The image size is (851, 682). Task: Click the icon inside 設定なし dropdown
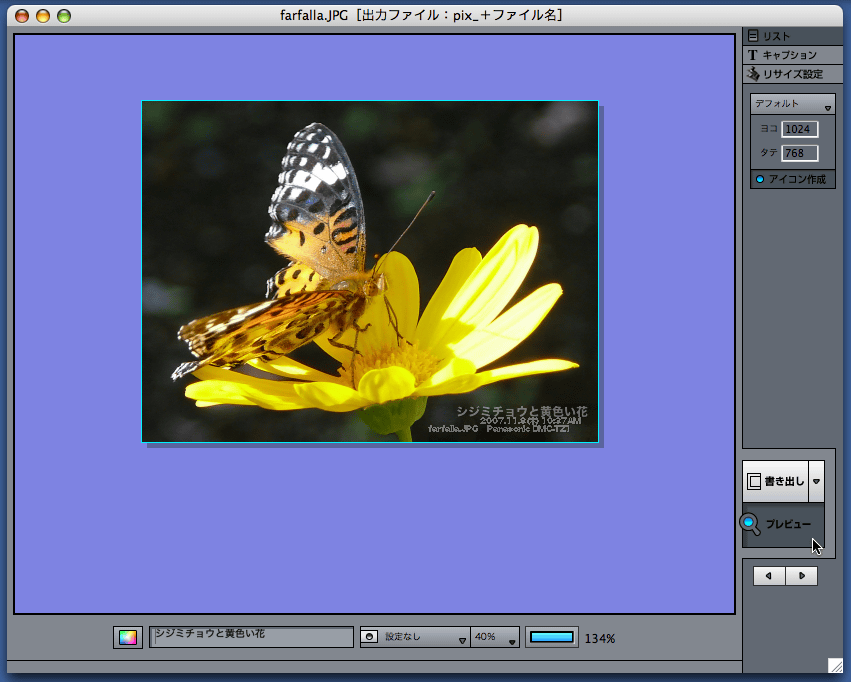(x=369, y=636)
